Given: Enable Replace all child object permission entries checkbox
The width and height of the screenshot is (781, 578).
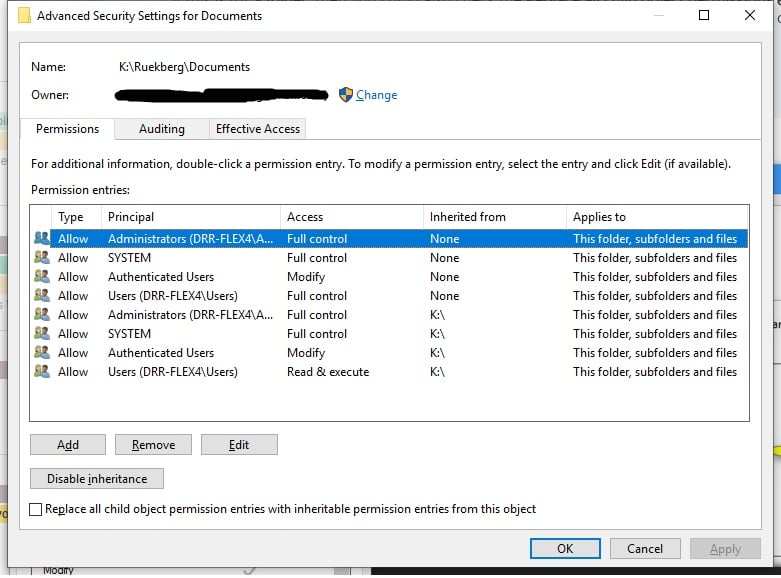Looking at the screenshot, I should 35,509.
